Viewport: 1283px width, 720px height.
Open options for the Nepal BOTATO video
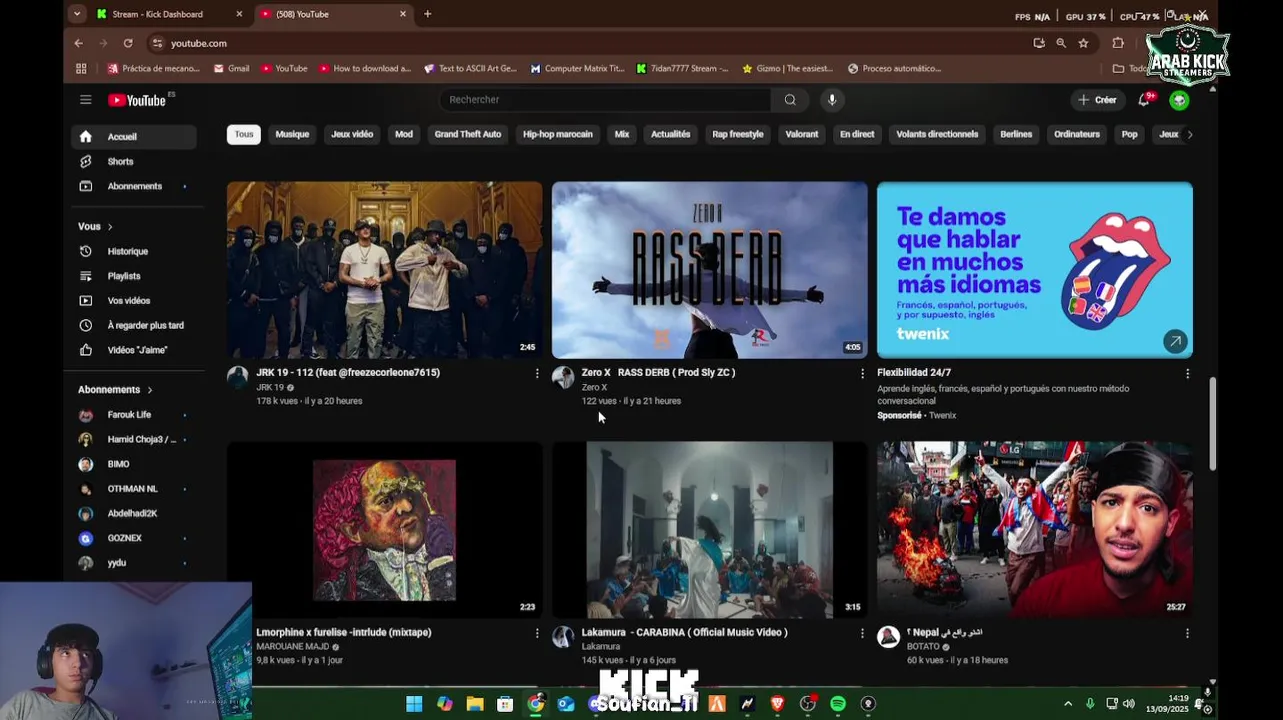(x=1187, y=633)
